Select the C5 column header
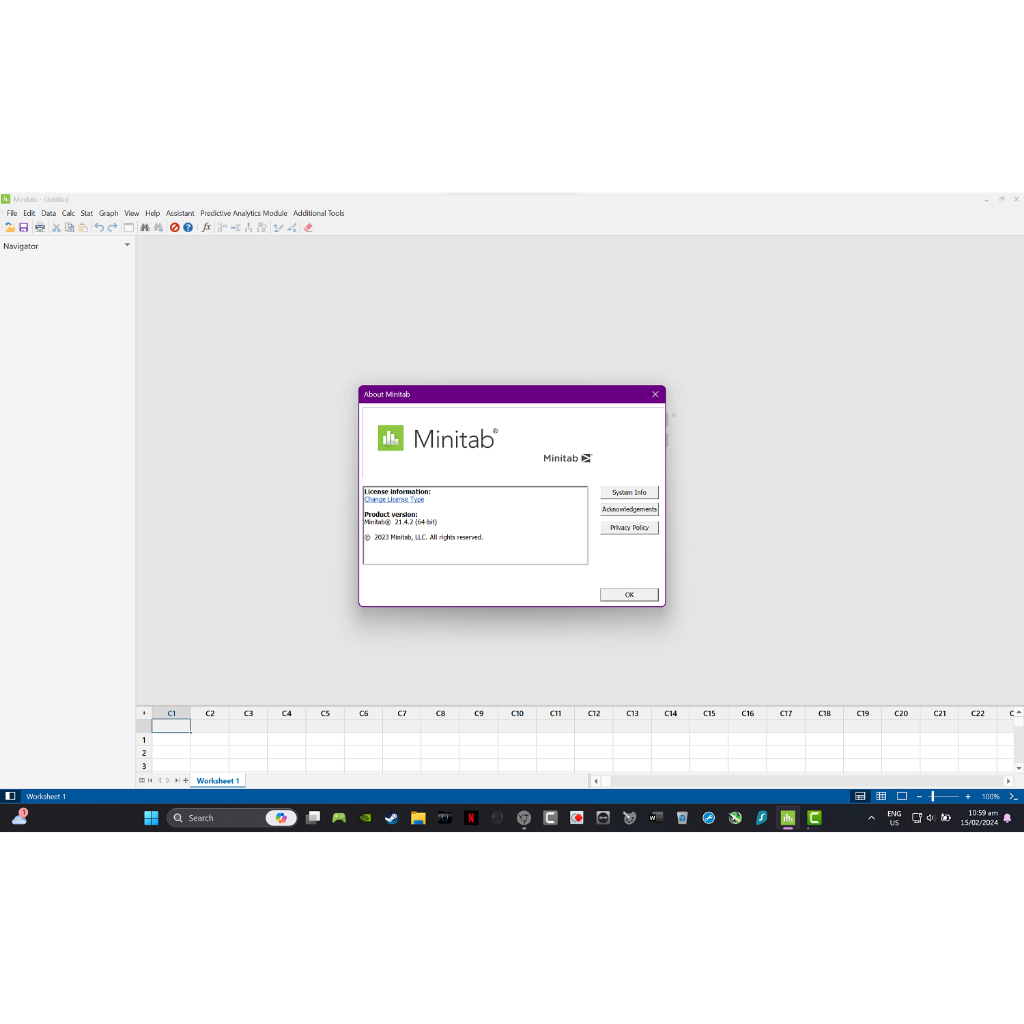 [325, 713]
